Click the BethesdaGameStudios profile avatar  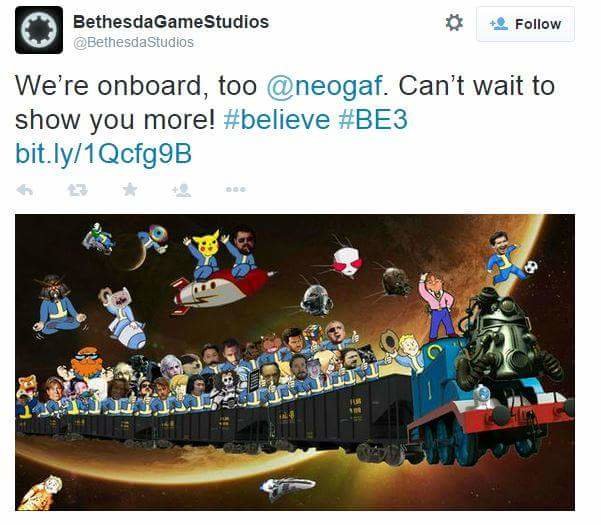point(39,30)
